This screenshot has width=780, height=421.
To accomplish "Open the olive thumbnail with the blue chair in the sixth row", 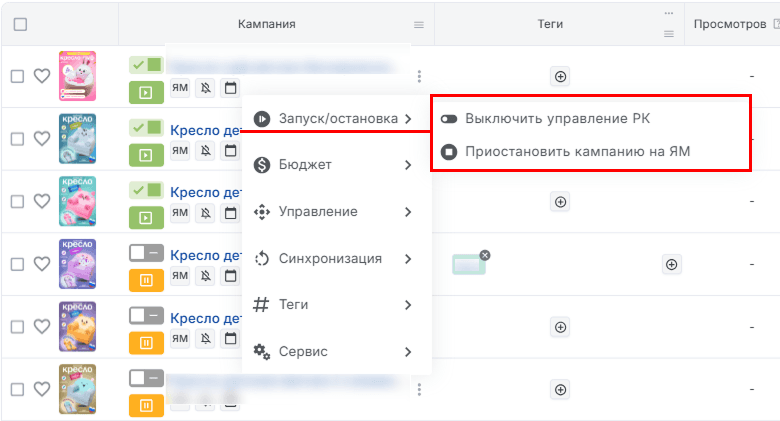I will point(78,389).
